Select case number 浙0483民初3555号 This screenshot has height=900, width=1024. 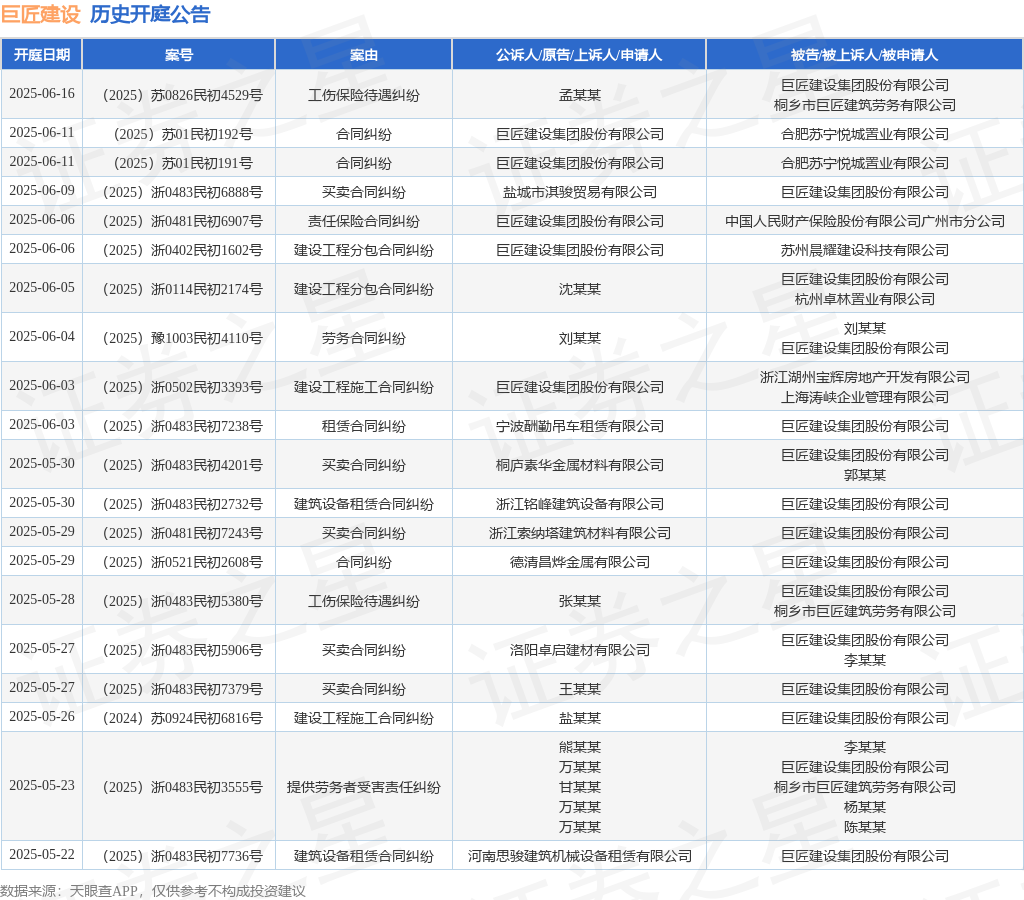(x=183, y=787)
